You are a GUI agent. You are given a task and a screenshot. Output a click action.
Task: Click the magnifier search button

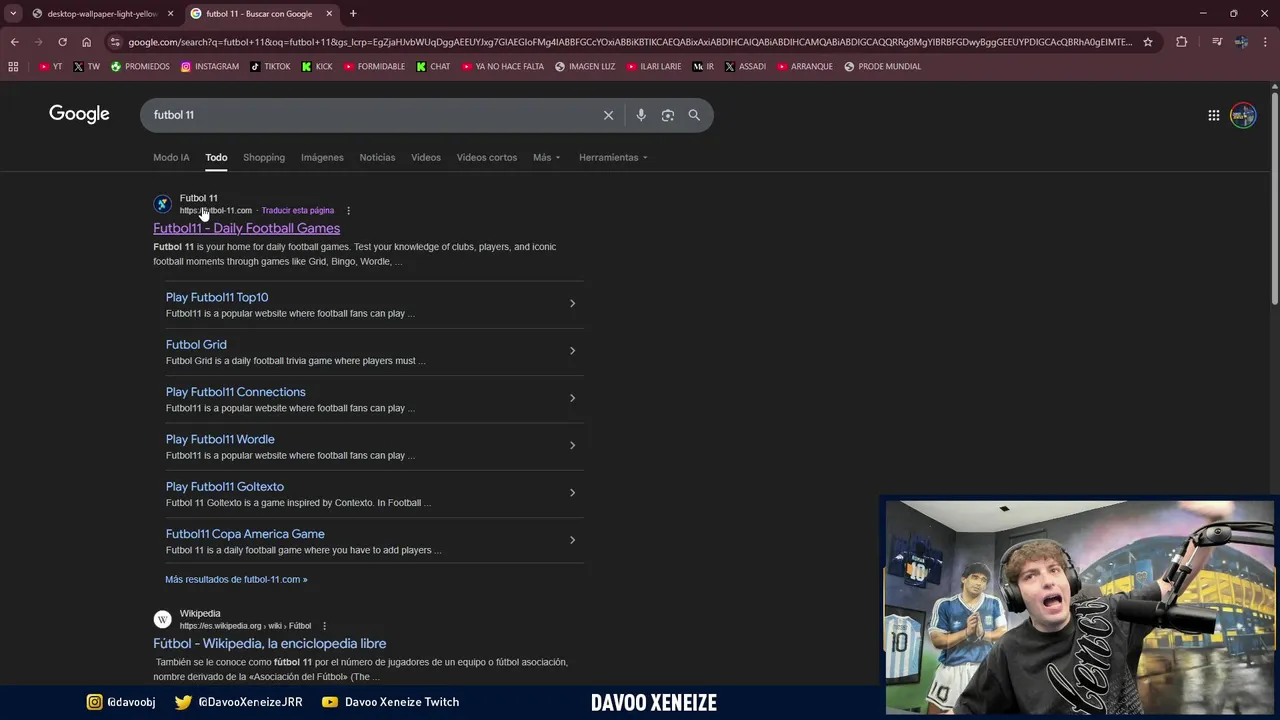coord(694,115)
